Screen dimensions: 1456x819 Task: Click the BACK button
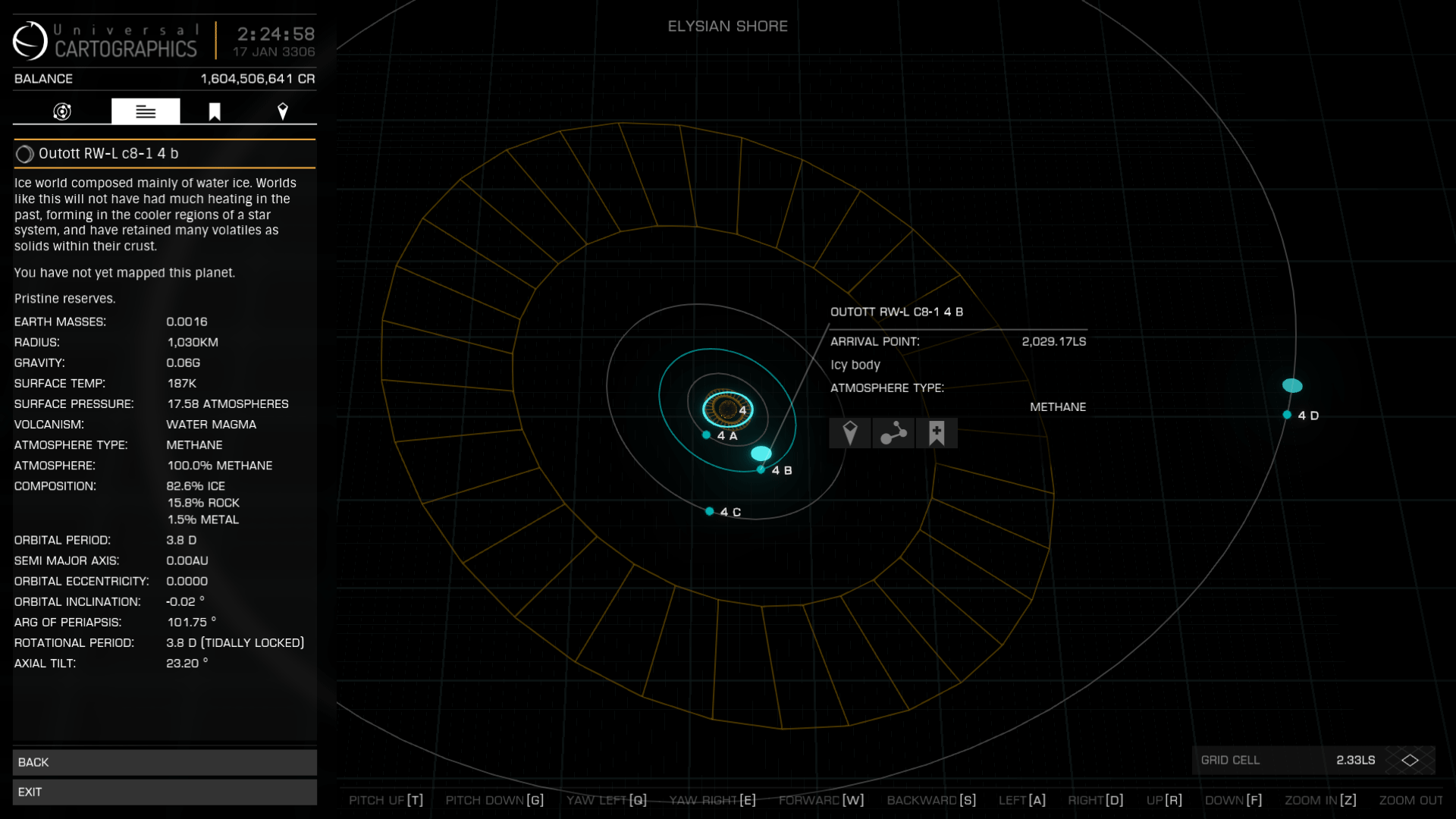point(165,762)
